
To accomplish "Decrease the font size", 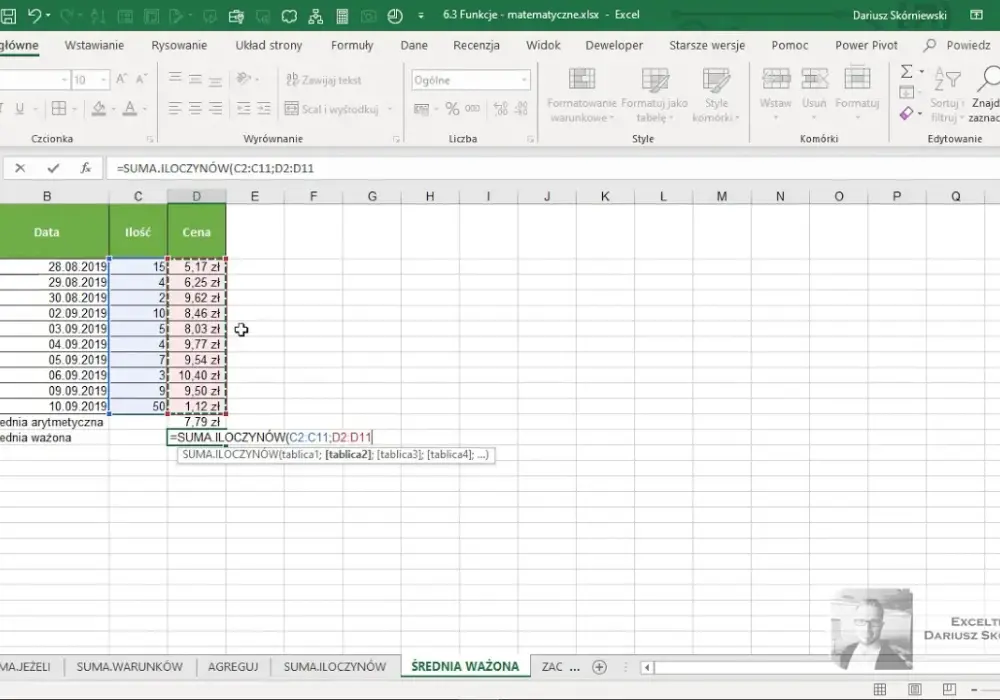I will (142, 79).
